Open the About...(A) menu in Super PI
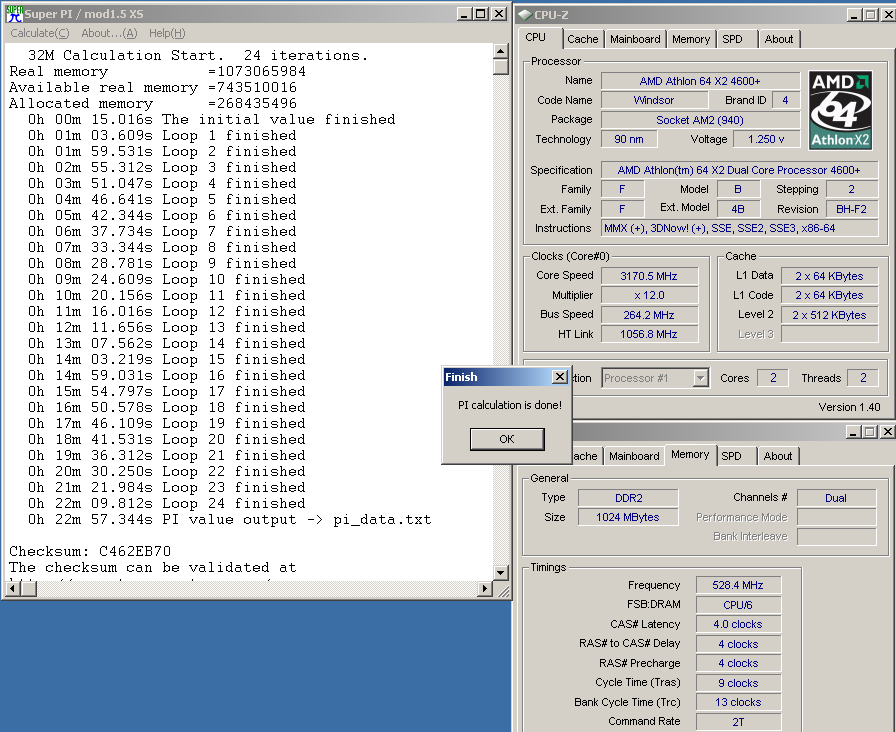This screenshot has height=732, width=896. 109,33
